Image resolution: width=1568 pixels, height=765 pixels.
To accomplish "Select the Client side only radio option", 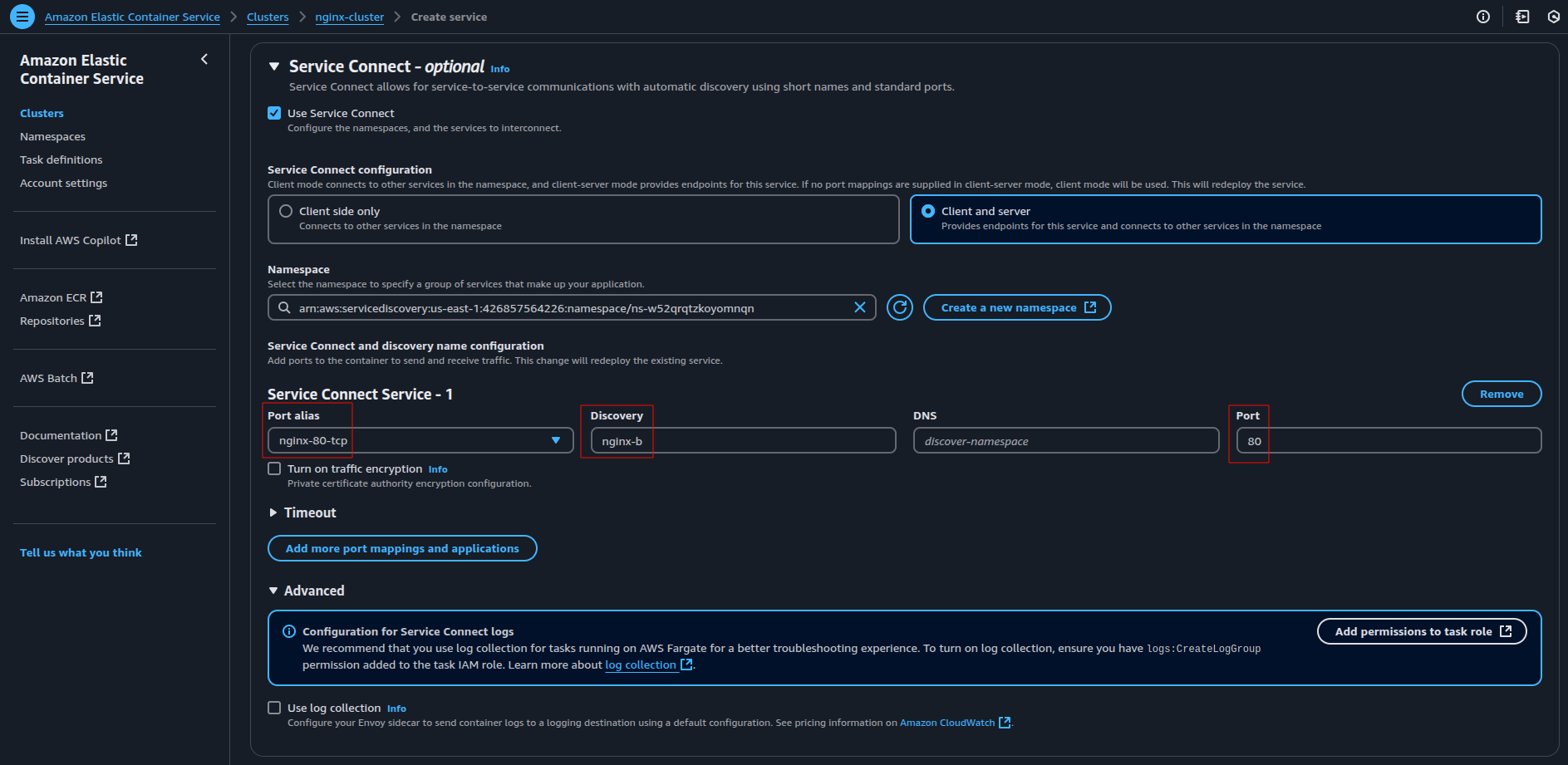I will click(x=286, y=211).
